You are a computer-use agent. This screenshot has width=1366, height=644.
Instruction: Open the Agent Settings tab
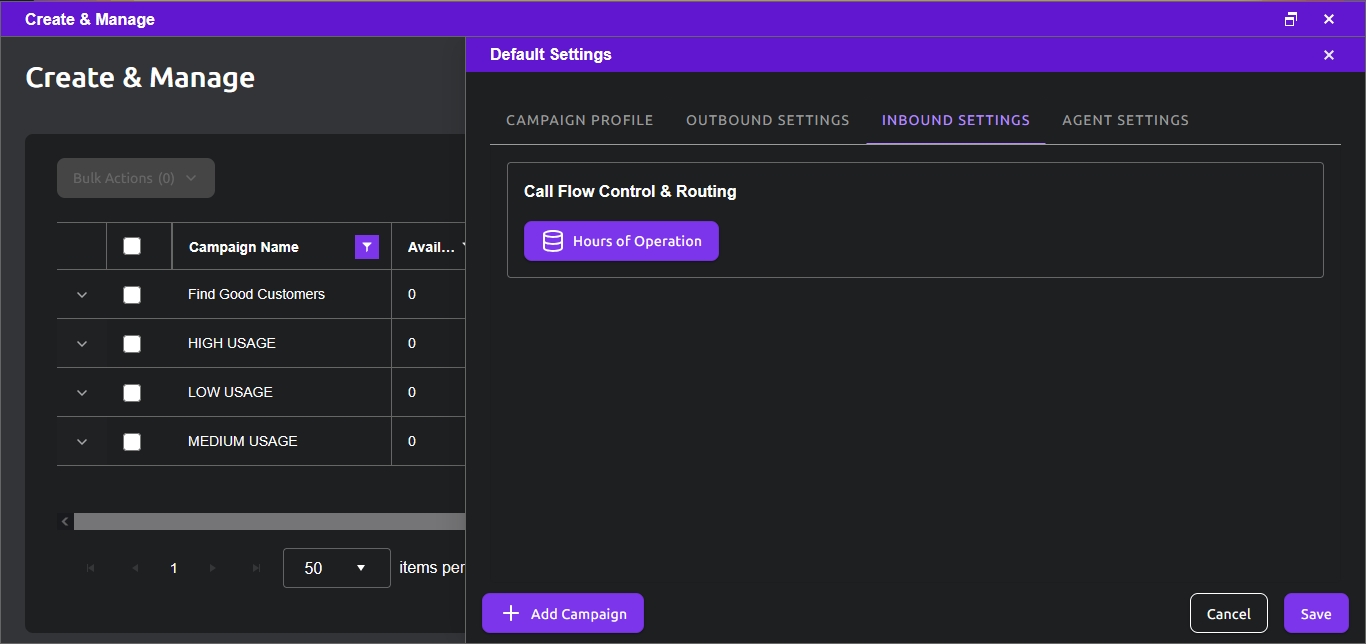tap(1126, 120)
